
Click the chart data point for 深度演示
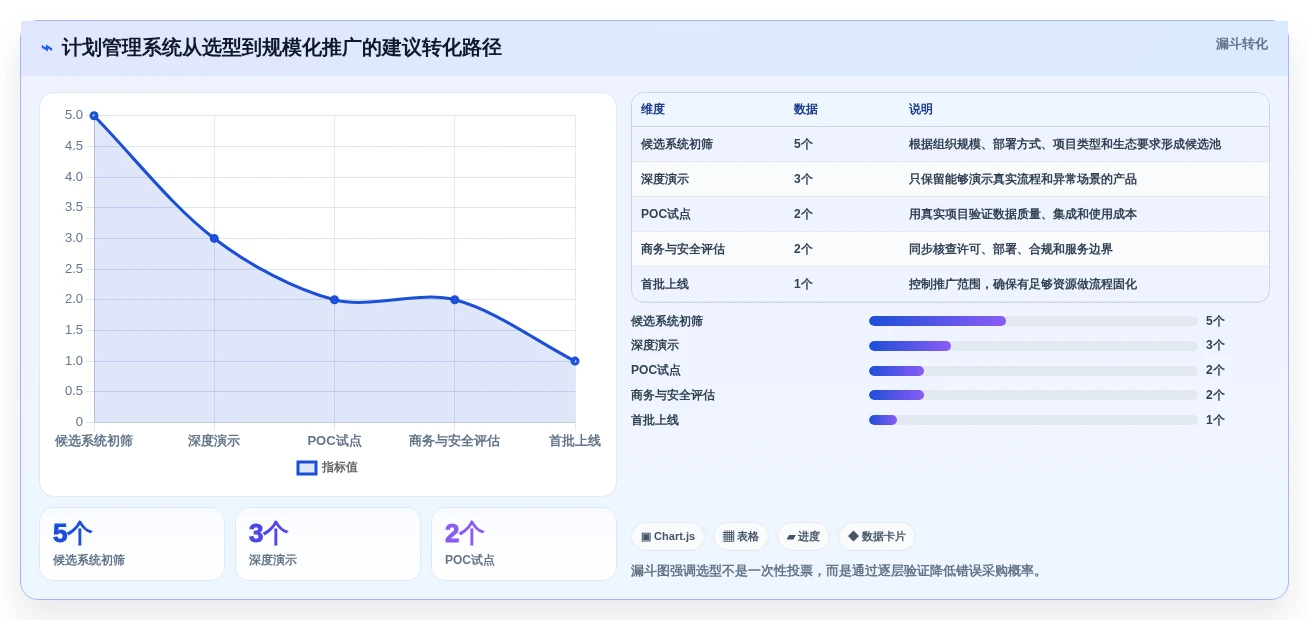[214, 238]
